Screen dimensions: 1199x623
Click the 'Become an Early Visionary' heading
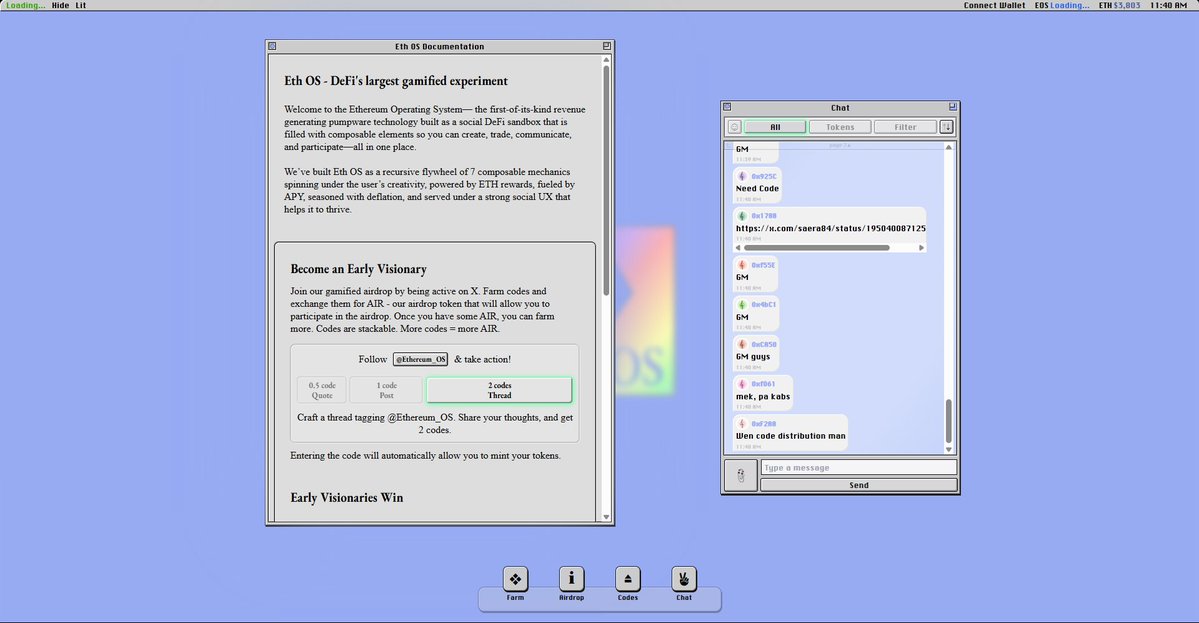click(359, 269)
